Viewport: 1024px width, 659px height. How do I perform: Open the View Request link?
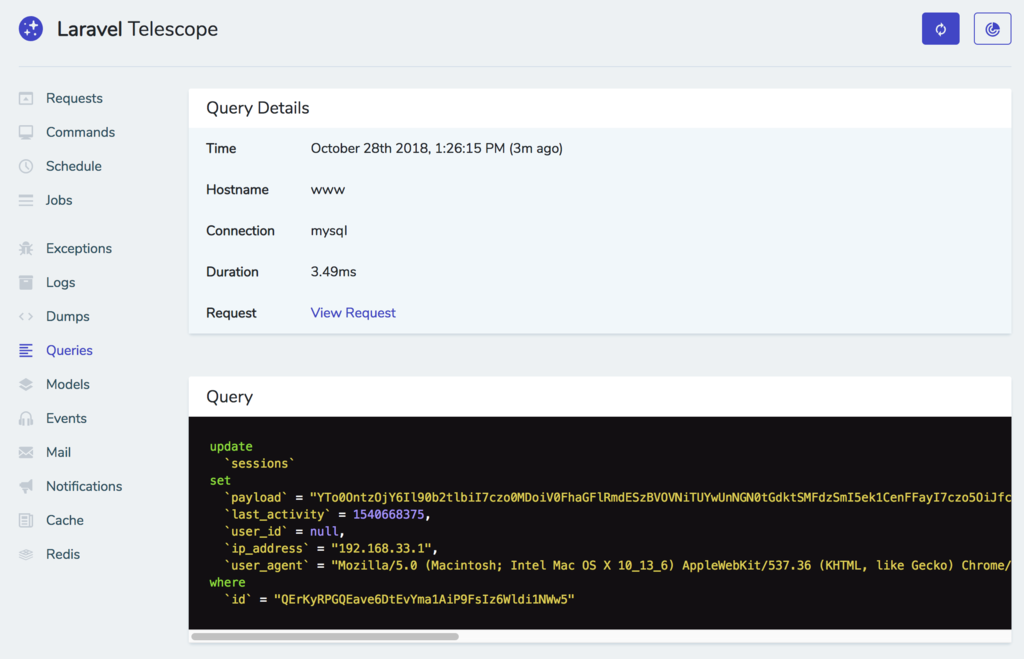point(352,312)
